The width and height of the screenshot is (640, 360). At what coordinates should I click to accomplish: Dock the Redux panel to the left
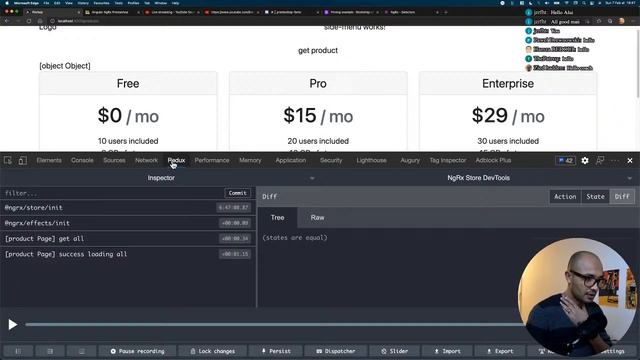click(x=18, y=351)
